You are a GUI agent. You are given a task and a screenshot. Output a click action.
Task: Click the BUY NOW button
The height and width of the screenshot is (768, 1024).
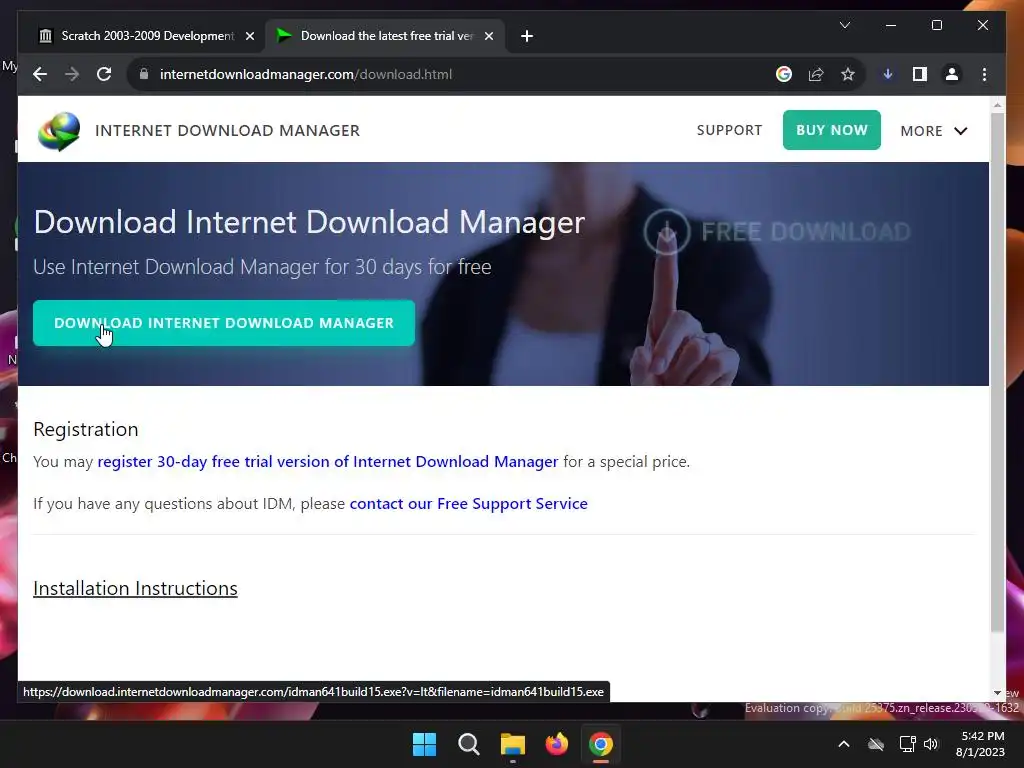pyautogui.click(x=831, y=130)
